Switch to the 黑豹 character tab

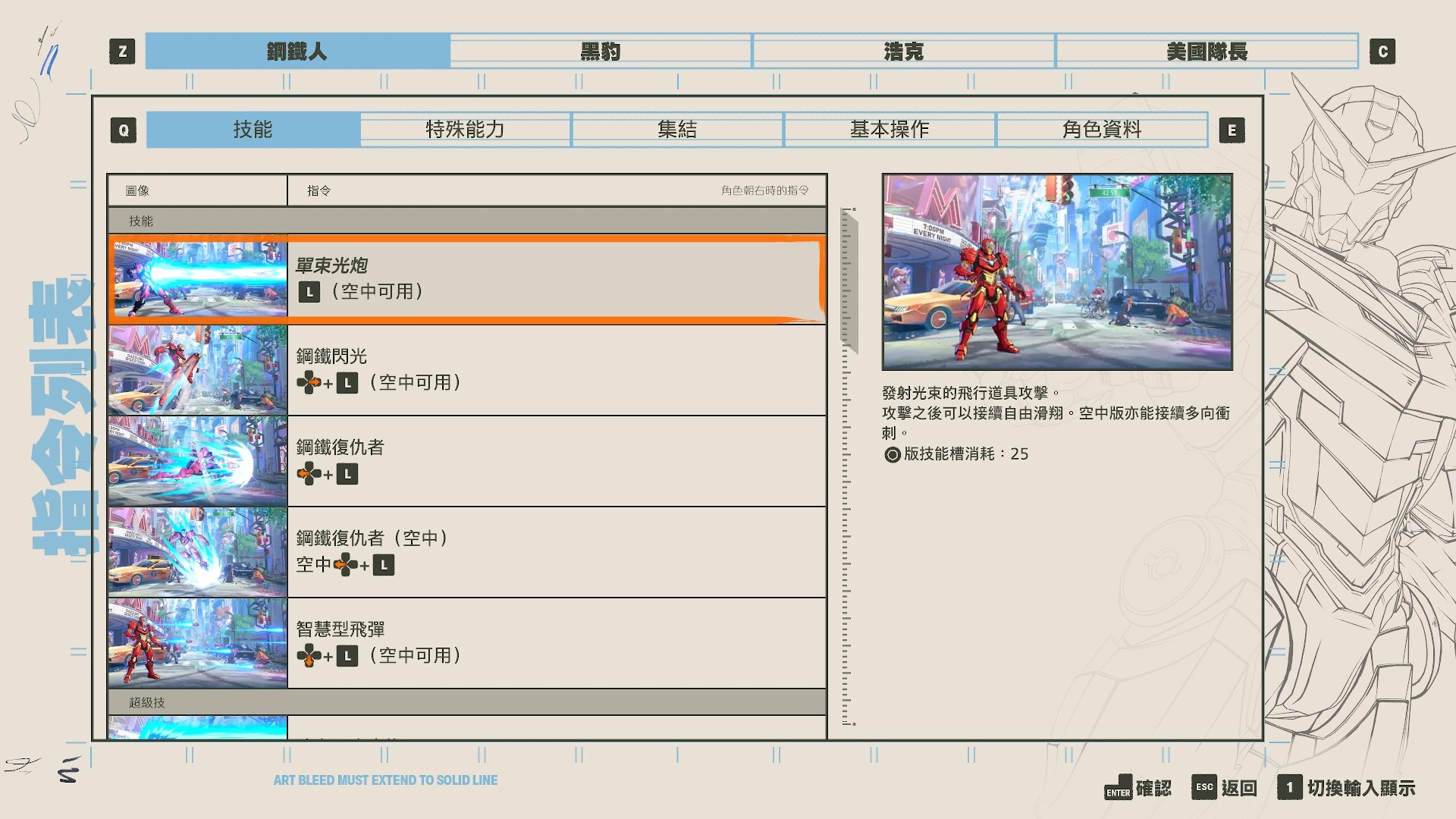[x=601, y=52]
